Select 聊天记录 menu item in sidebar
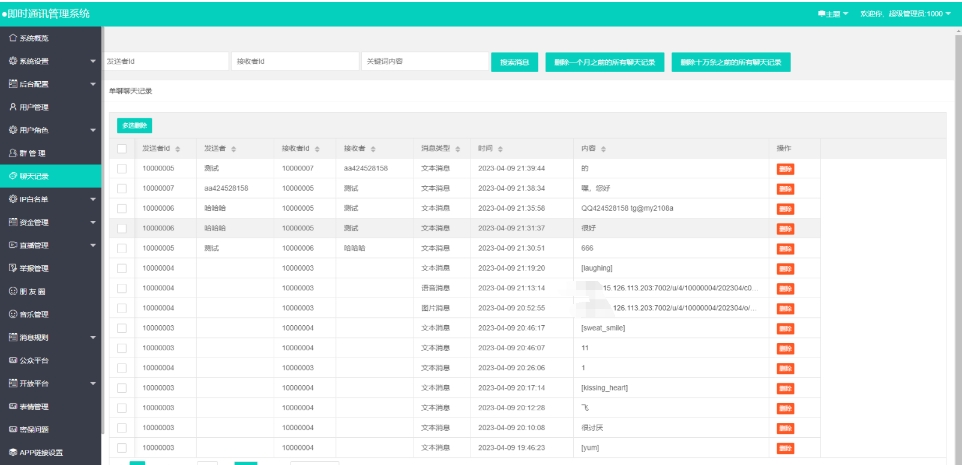 pyautogui.click(x=50, y=176)
